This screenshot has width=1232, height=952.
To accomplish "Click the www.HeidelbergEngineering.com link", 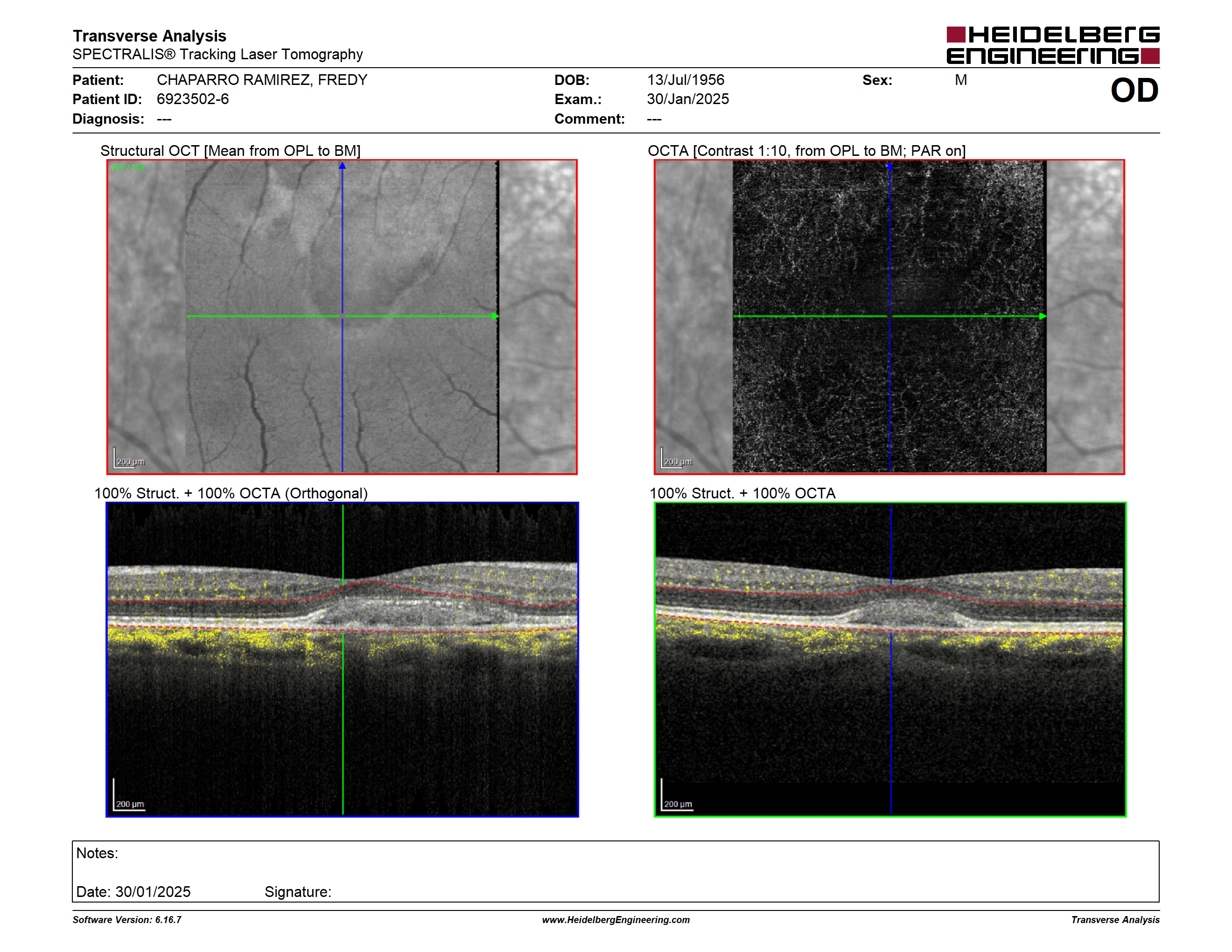I will pos(616,919).
